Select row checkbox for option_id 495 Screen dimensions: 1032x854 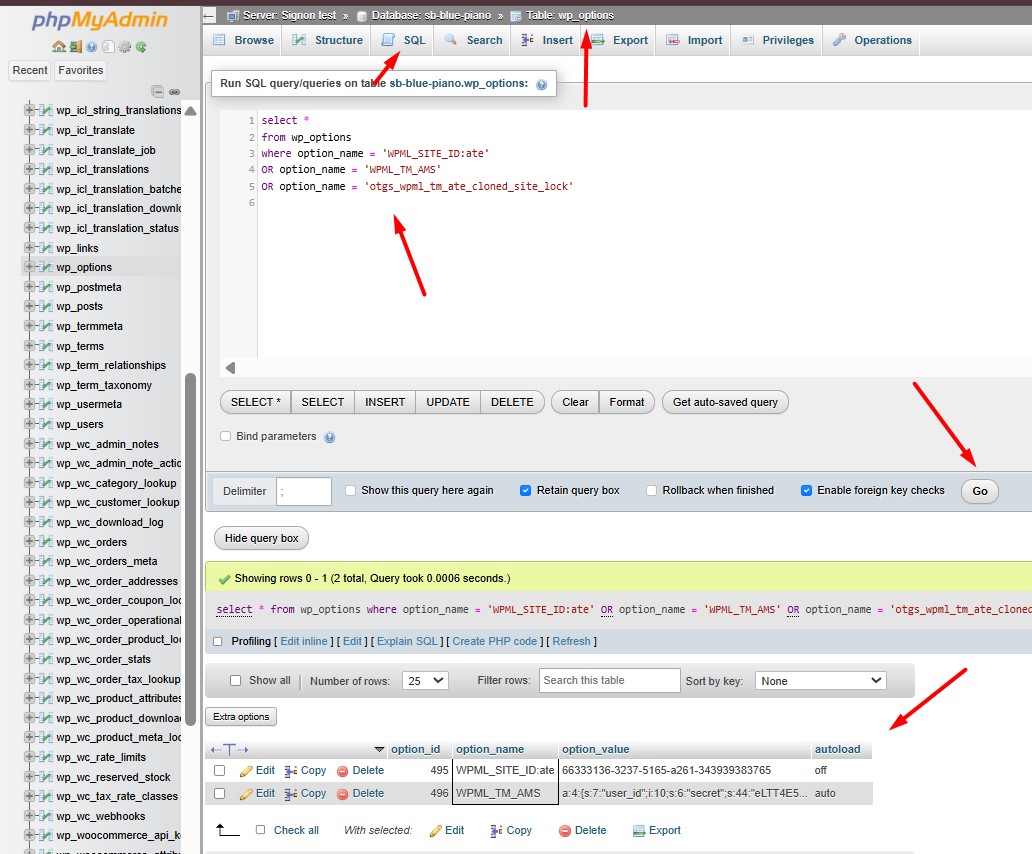point(220,770)
